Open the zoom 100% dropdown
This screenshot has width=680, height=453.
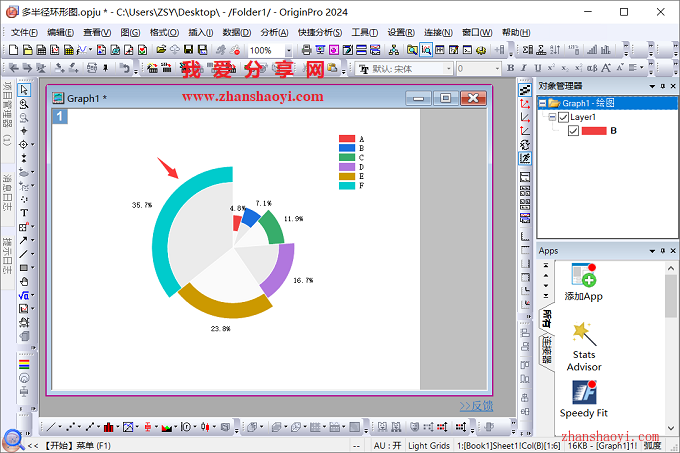coord(288,51)
